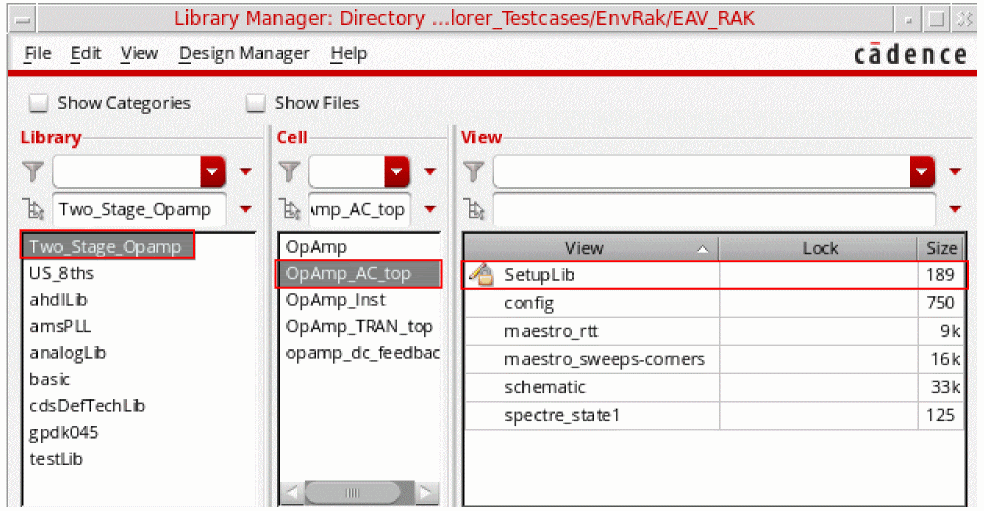This screenshot has width=984, height=511.
Task: Select the testLib library
Action: coord(56,459)
